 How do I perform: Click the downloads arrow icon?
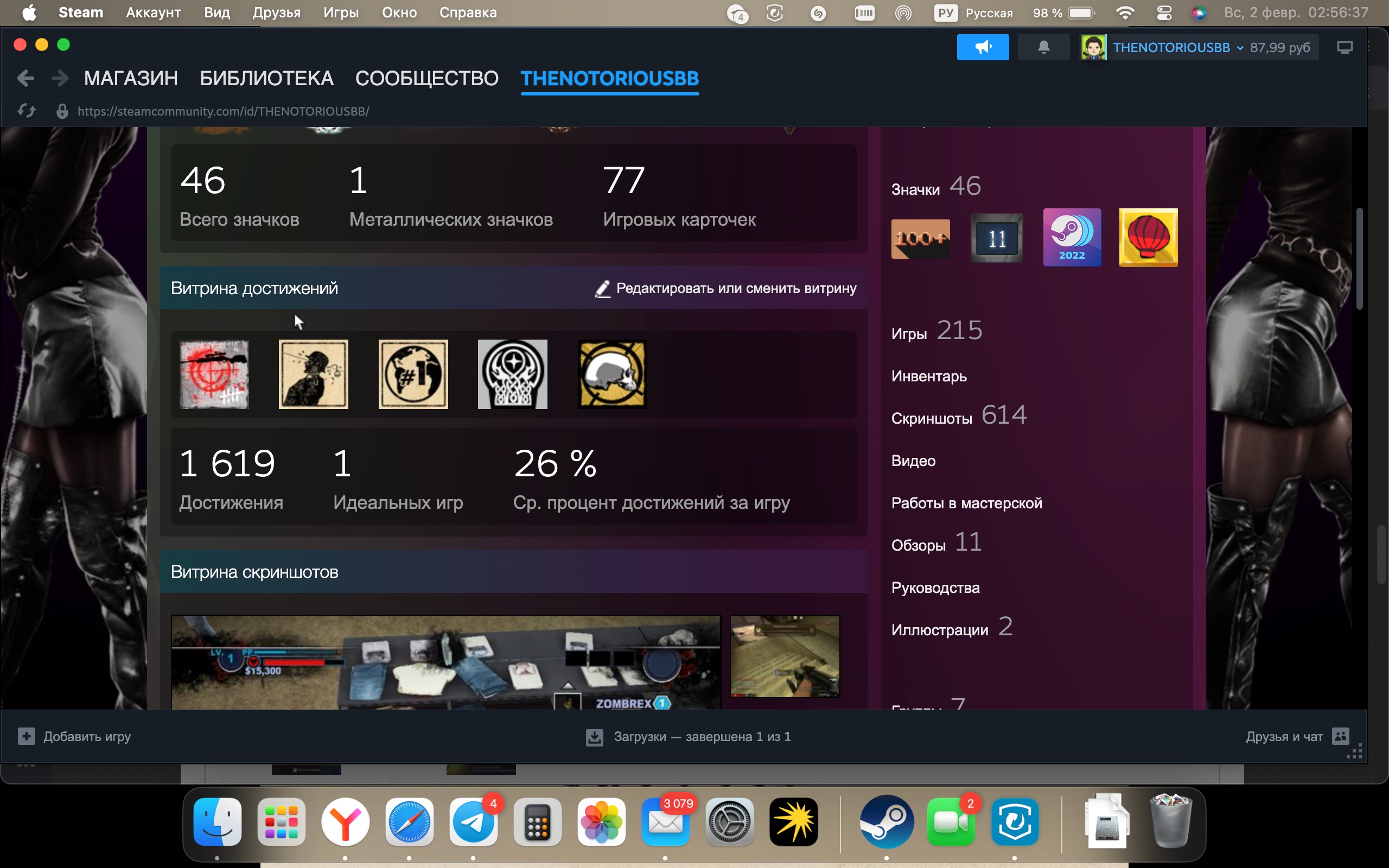coord(595,737)
